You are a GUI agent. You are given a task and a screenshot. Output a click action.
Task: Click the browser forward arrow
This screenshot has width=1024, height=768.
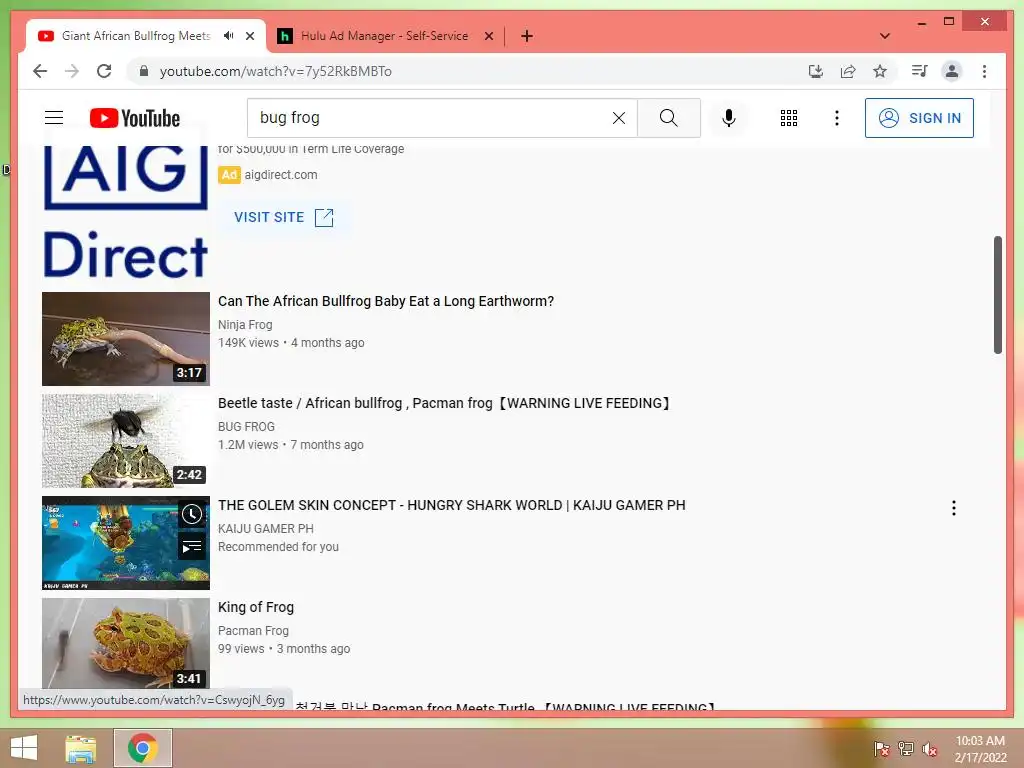(72, 71)
